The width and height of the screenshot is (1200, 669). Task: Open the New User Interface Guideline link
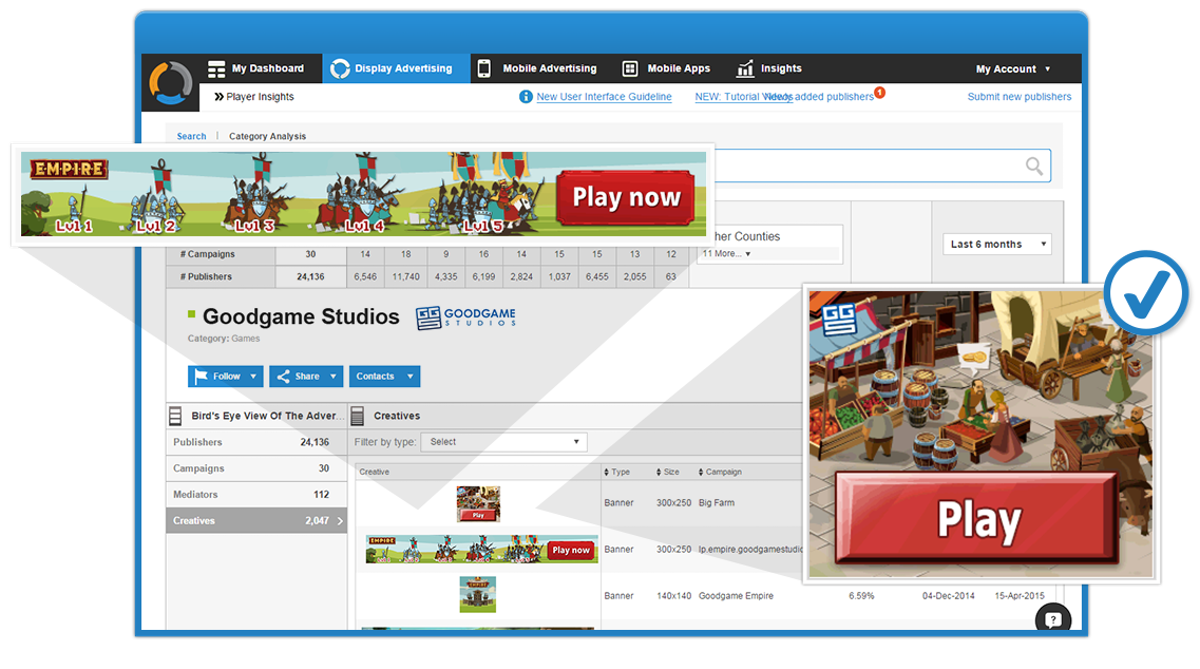point(604,97)
